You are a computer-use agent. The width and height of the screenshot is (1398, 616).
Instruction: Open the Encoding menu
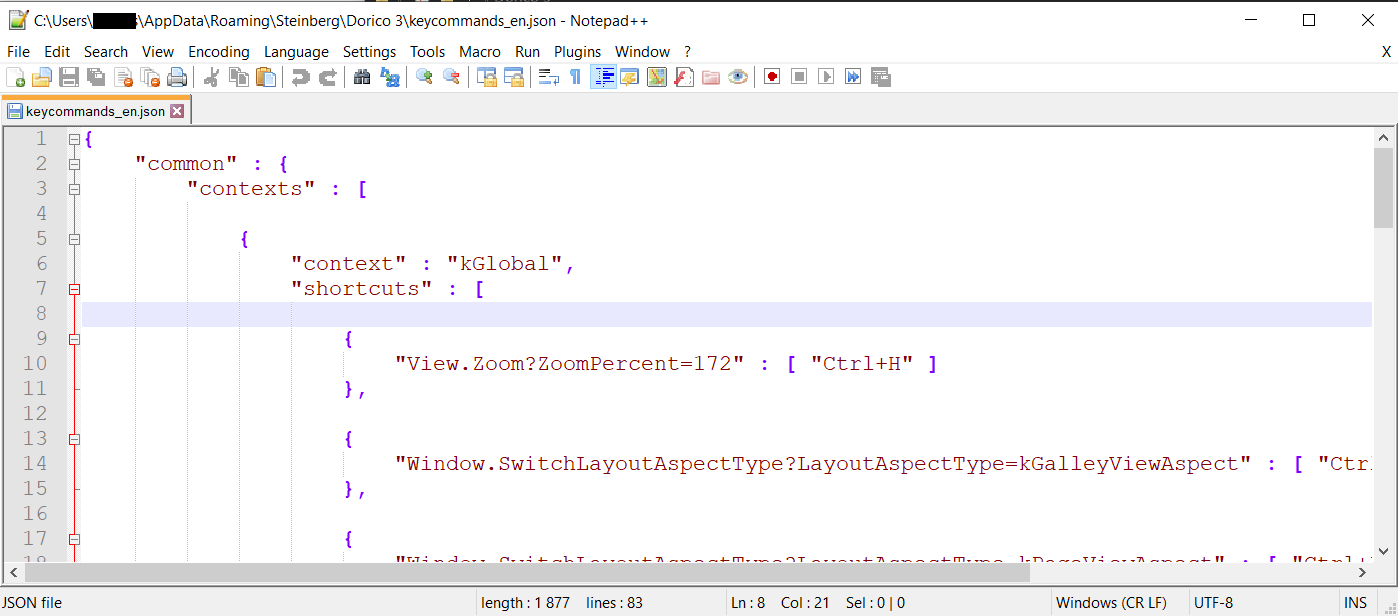[219, 52]
